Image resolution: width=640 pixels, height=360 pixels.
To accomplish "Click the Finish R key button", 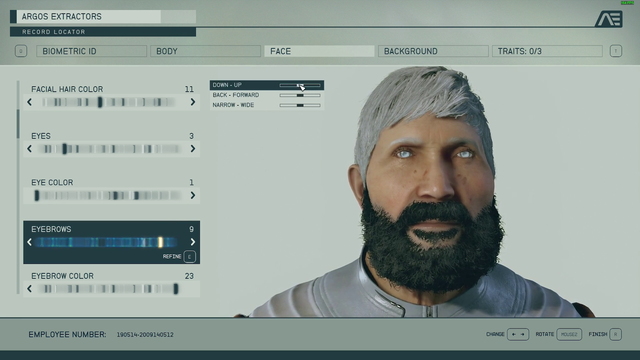I will [616, 334].
